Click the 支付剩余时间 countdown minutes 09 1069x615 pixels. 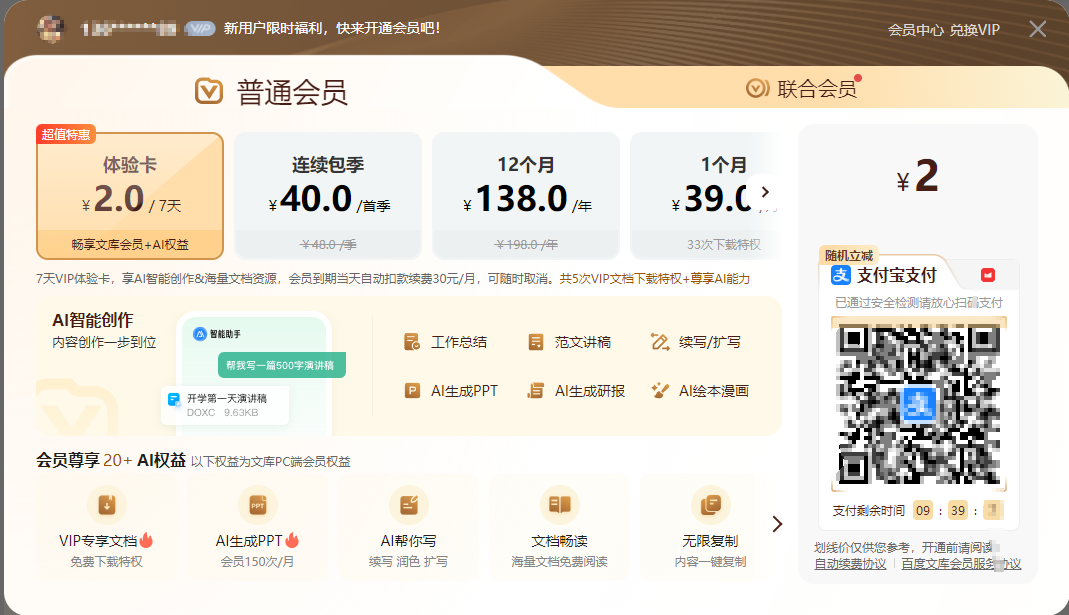pos(923,511)
